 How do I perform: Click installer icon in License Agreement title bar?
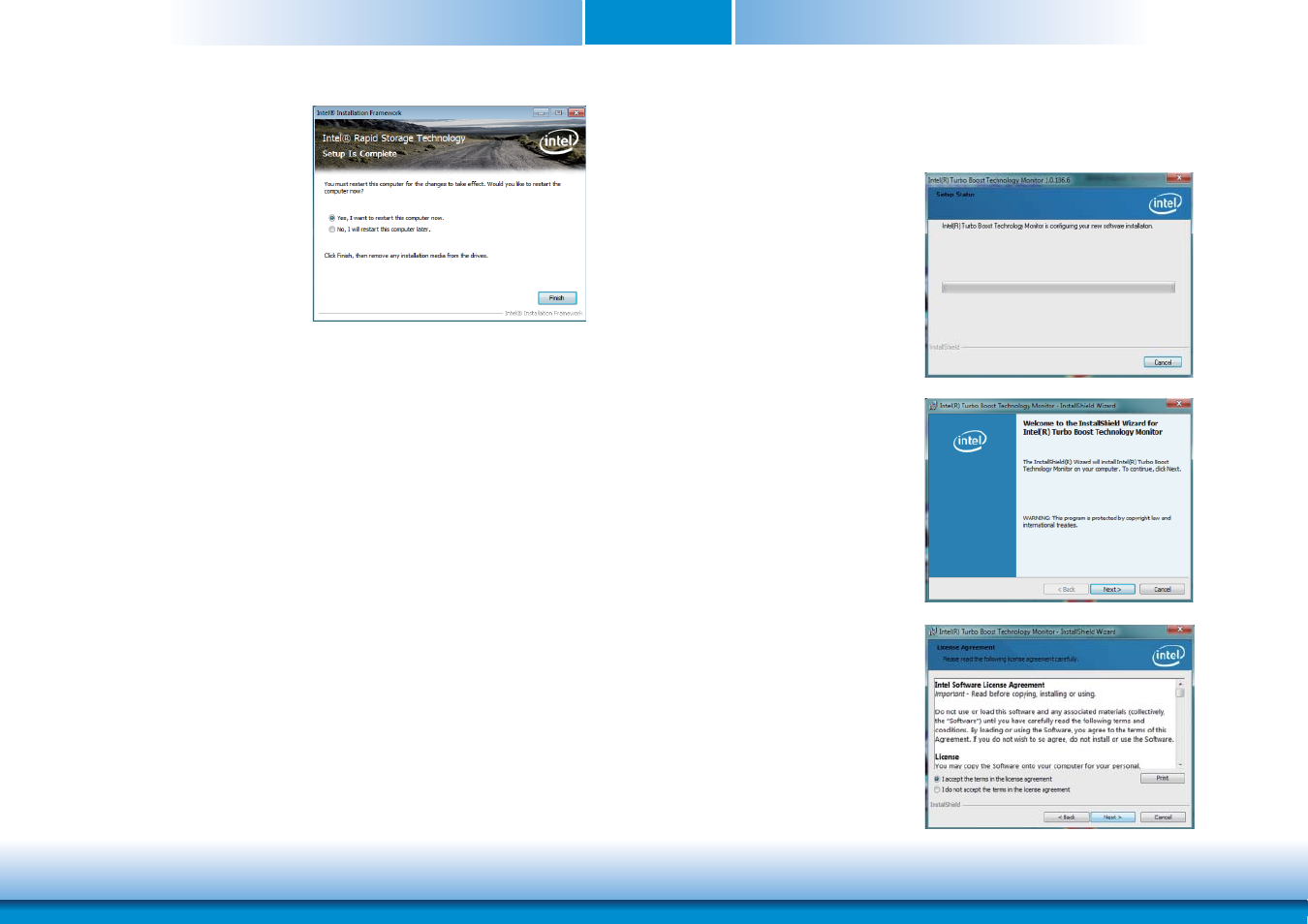click(933, 631)
